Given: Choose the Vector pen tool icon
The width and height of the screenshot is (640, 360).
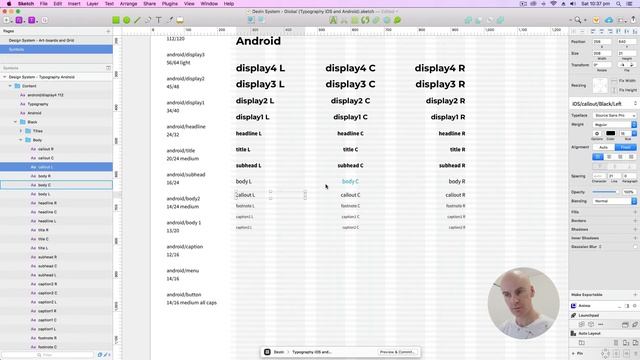Looking at the screenshot, I should coord(148,20).
